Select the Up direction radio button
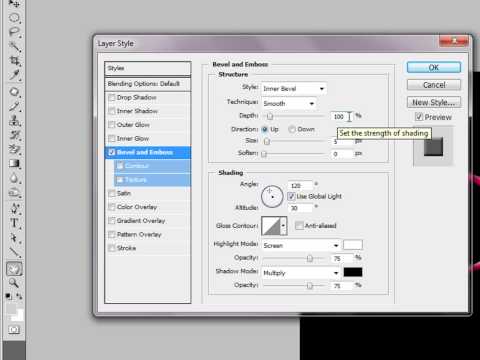This screenshot has height=360, width=480. [265, 129]
